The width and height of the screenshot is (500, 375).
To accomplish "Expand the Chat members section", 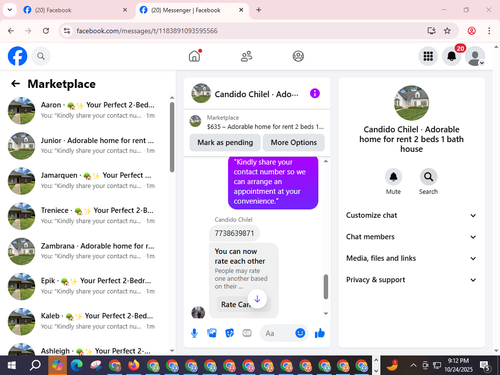I will click(411, 237).
